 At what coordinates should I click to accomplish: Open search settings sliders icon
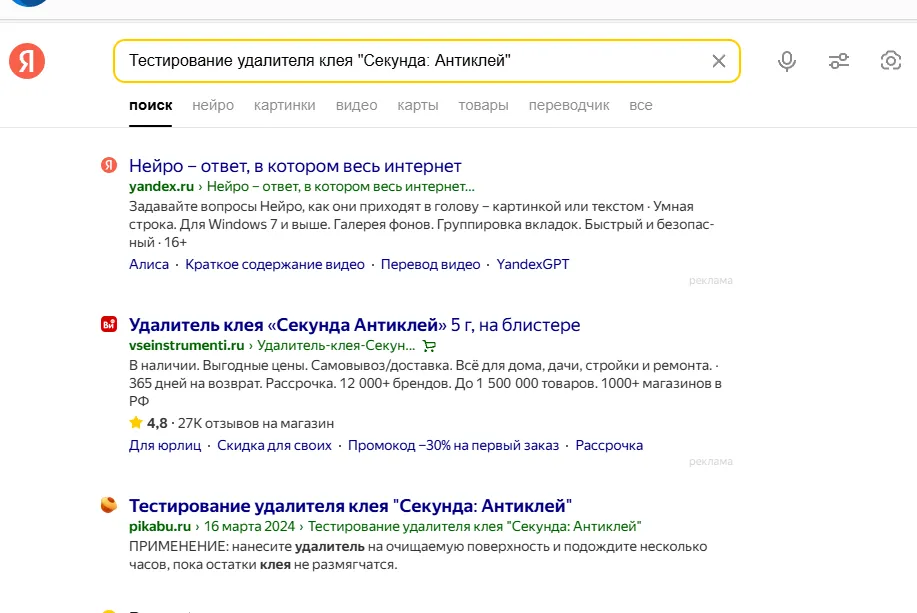[x=839, y=61]
